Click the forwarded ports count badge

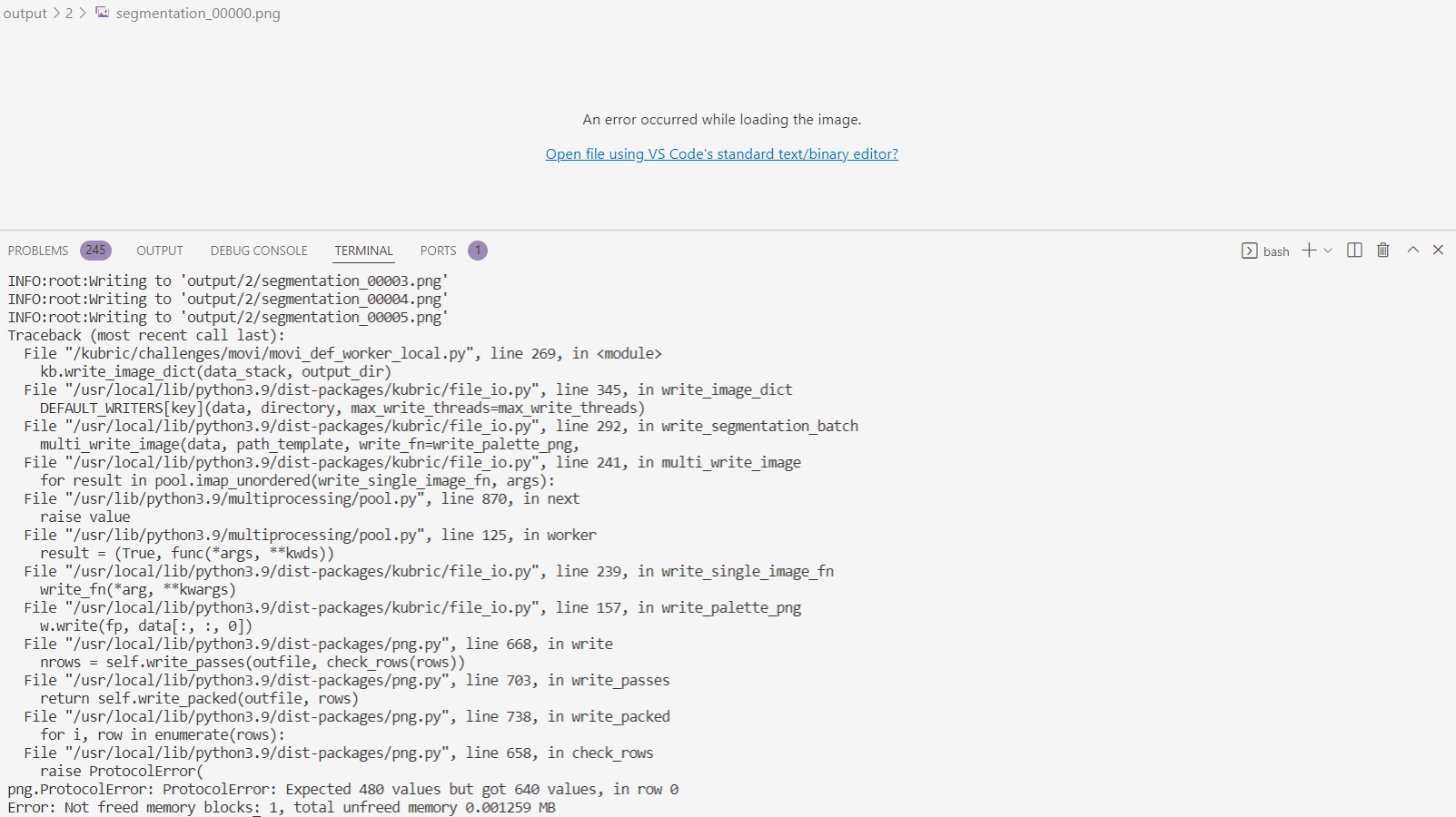tap(478, 250)
